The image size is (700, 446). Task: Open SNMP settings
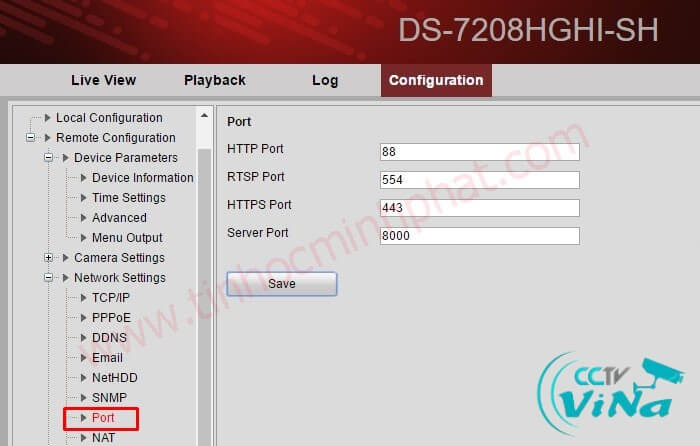coord(109,398)
